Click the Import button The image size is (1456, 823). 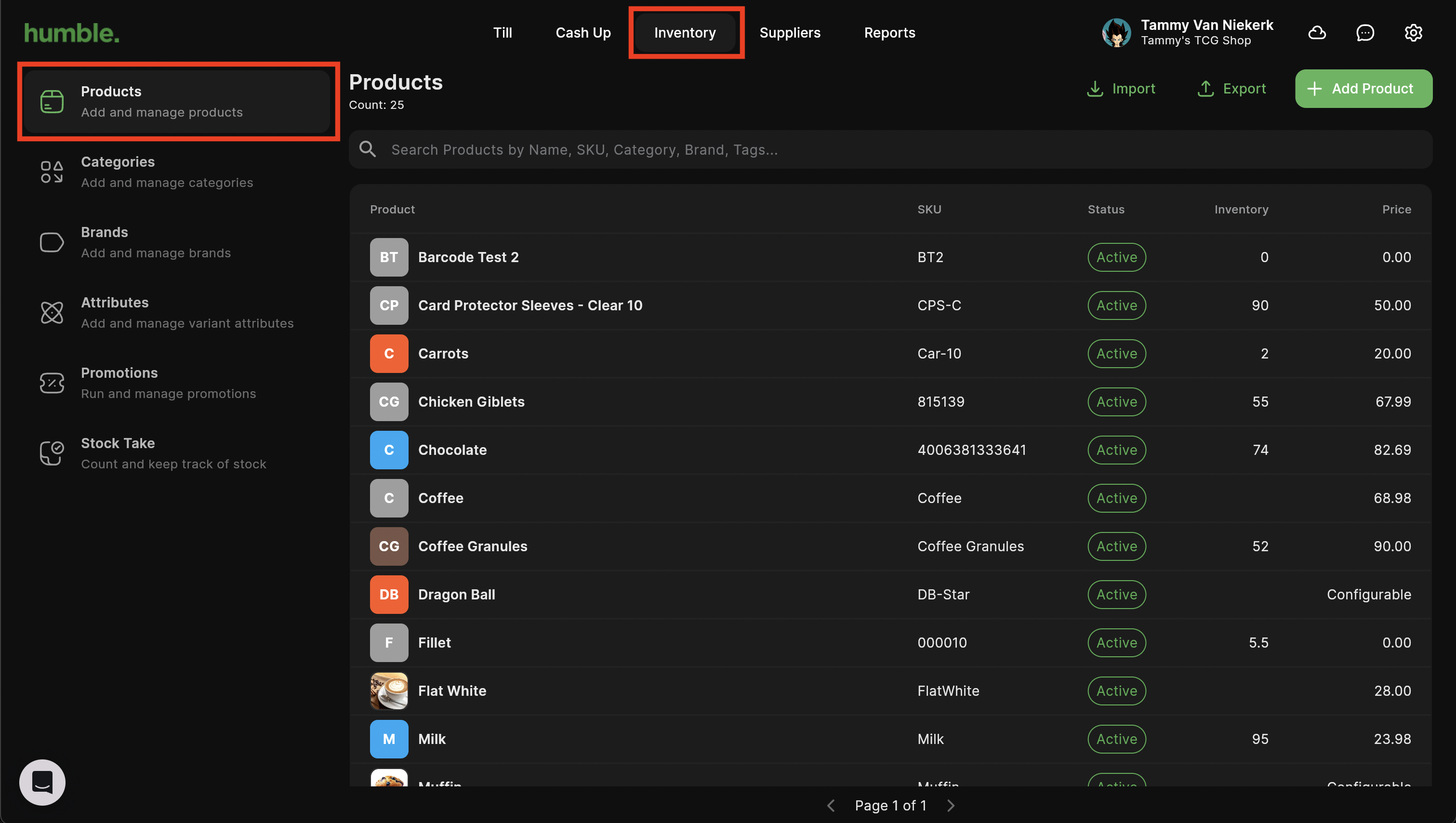click(x=1121, y=89)
